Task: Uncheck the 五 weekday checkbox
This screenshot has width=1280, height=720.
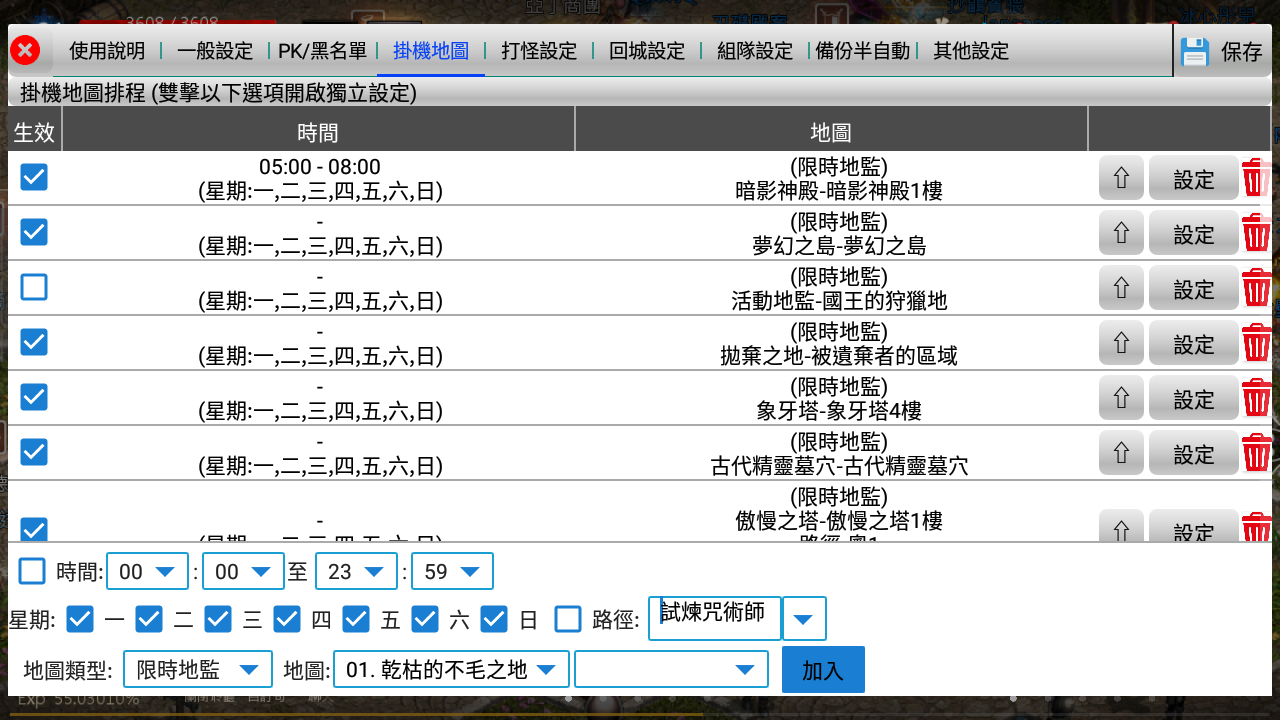Action: coord(355,618)
